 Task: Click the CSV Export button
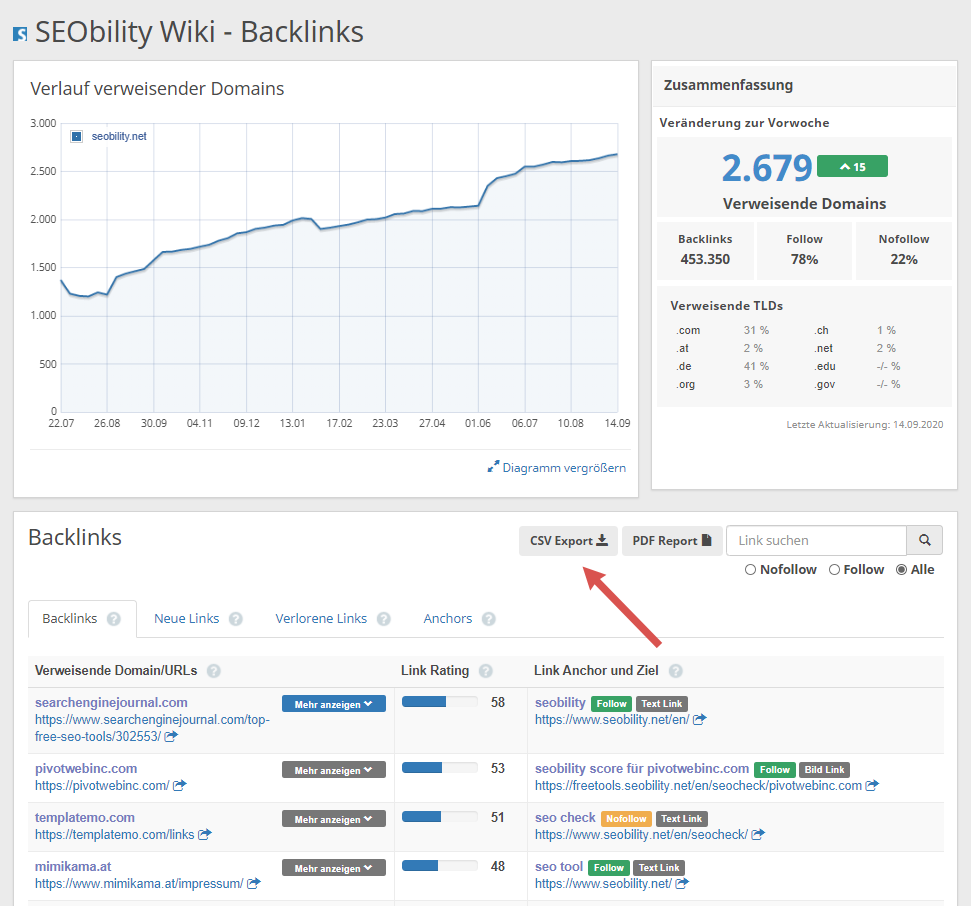[x=568, y=541]
